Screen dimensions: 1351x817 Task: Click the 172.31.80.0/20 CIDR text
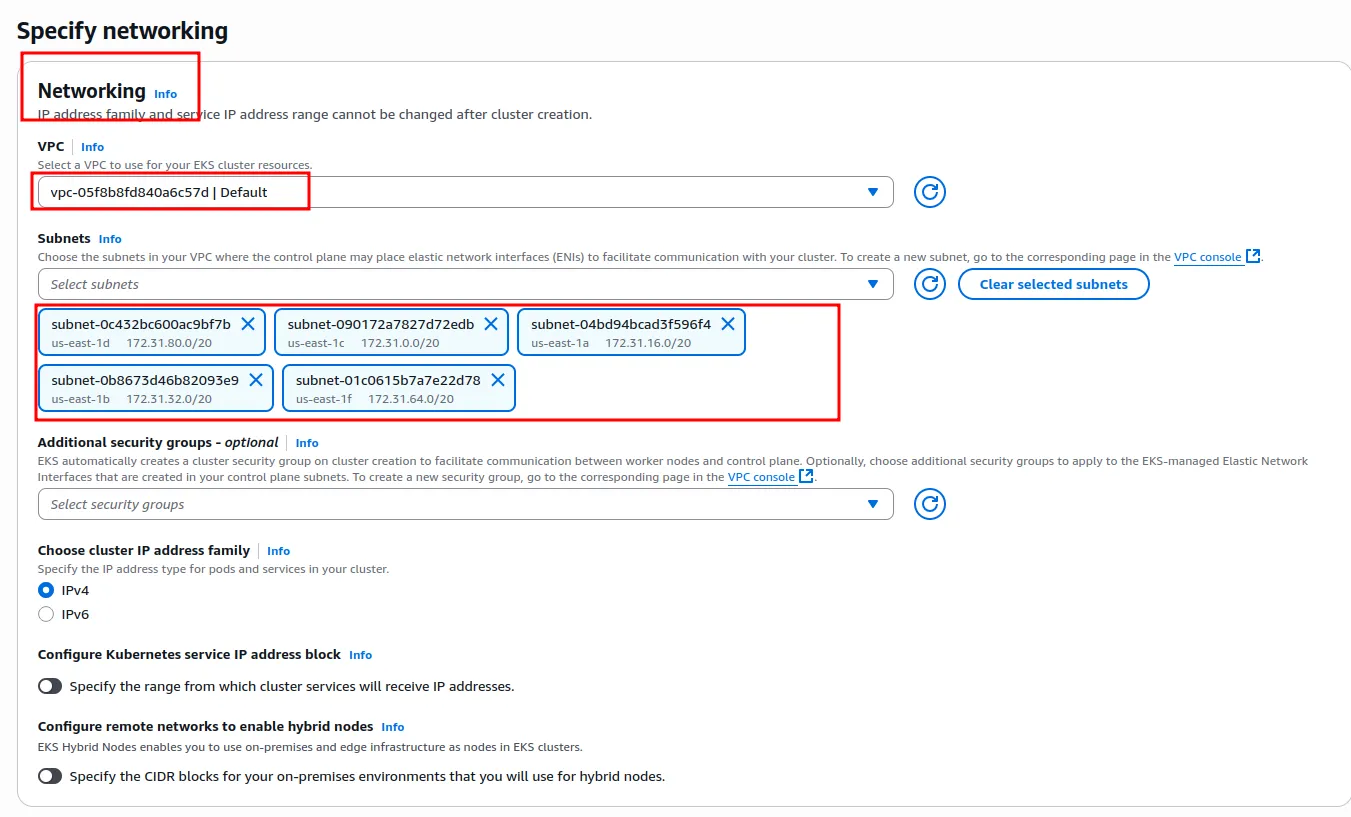click(169, 343)
